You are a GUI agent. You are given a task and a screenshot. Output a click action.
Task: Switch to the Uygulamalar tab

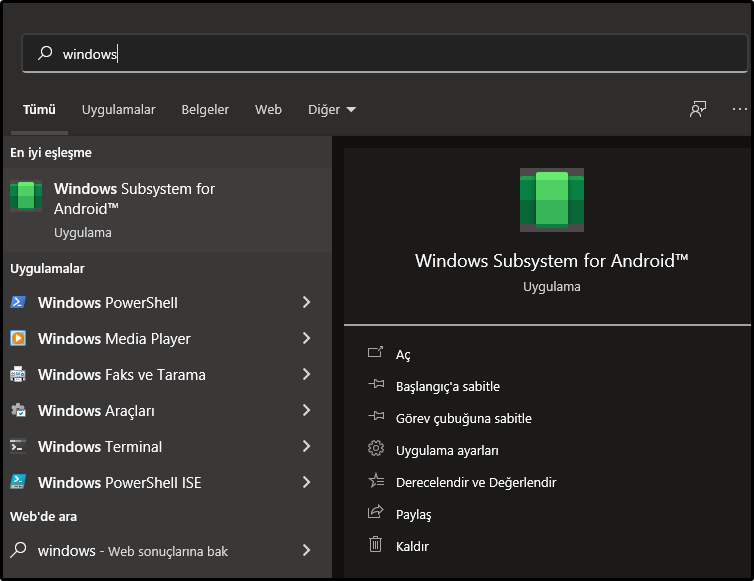point(118,110)
